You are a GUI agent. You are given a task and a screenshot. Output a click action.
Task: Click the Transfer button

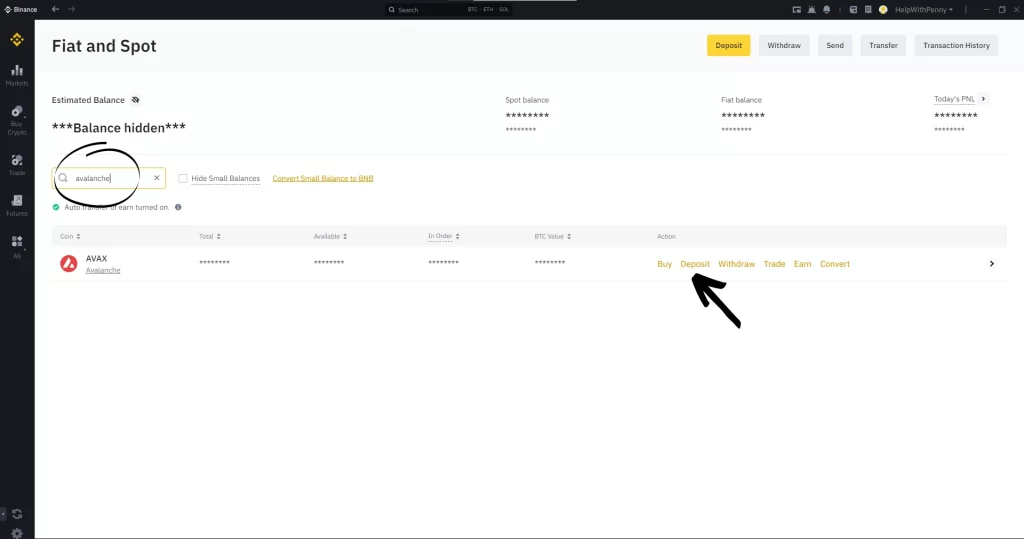point(883,46)
